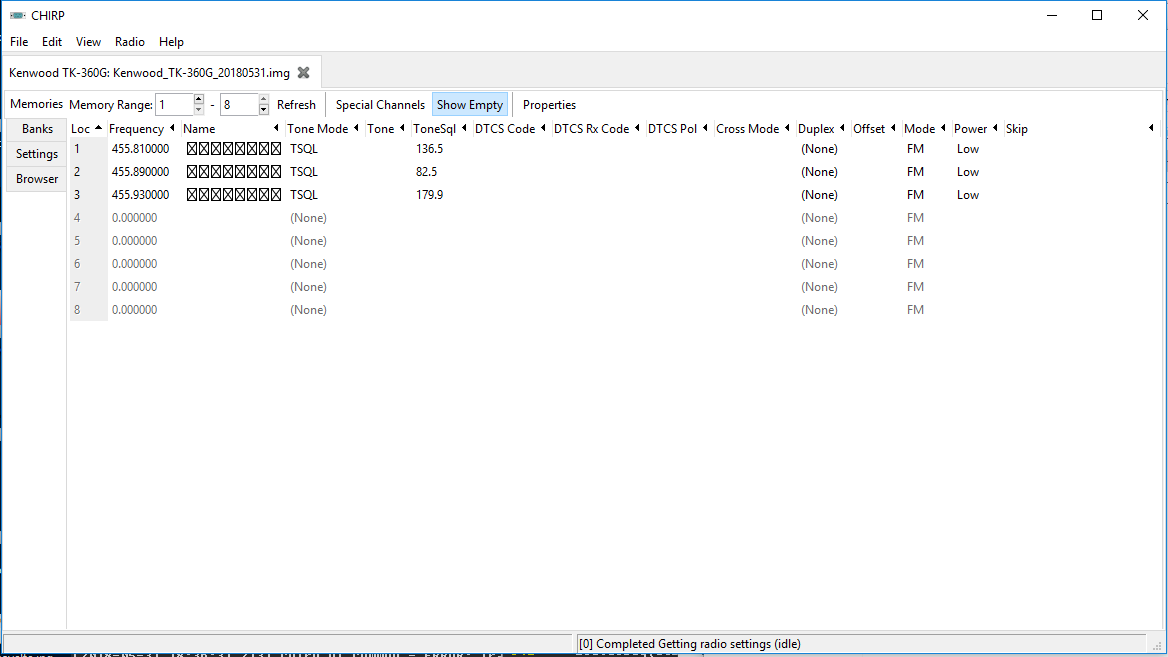Increase the Memory Range end value
The image size is (1168, 657).
click(263, 99)
